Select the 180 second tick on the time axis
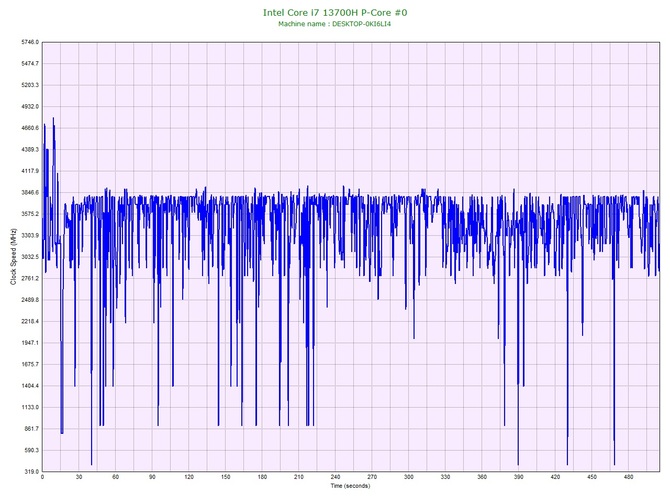This screenshot has width=670, height=503. (x=262, y=478)
